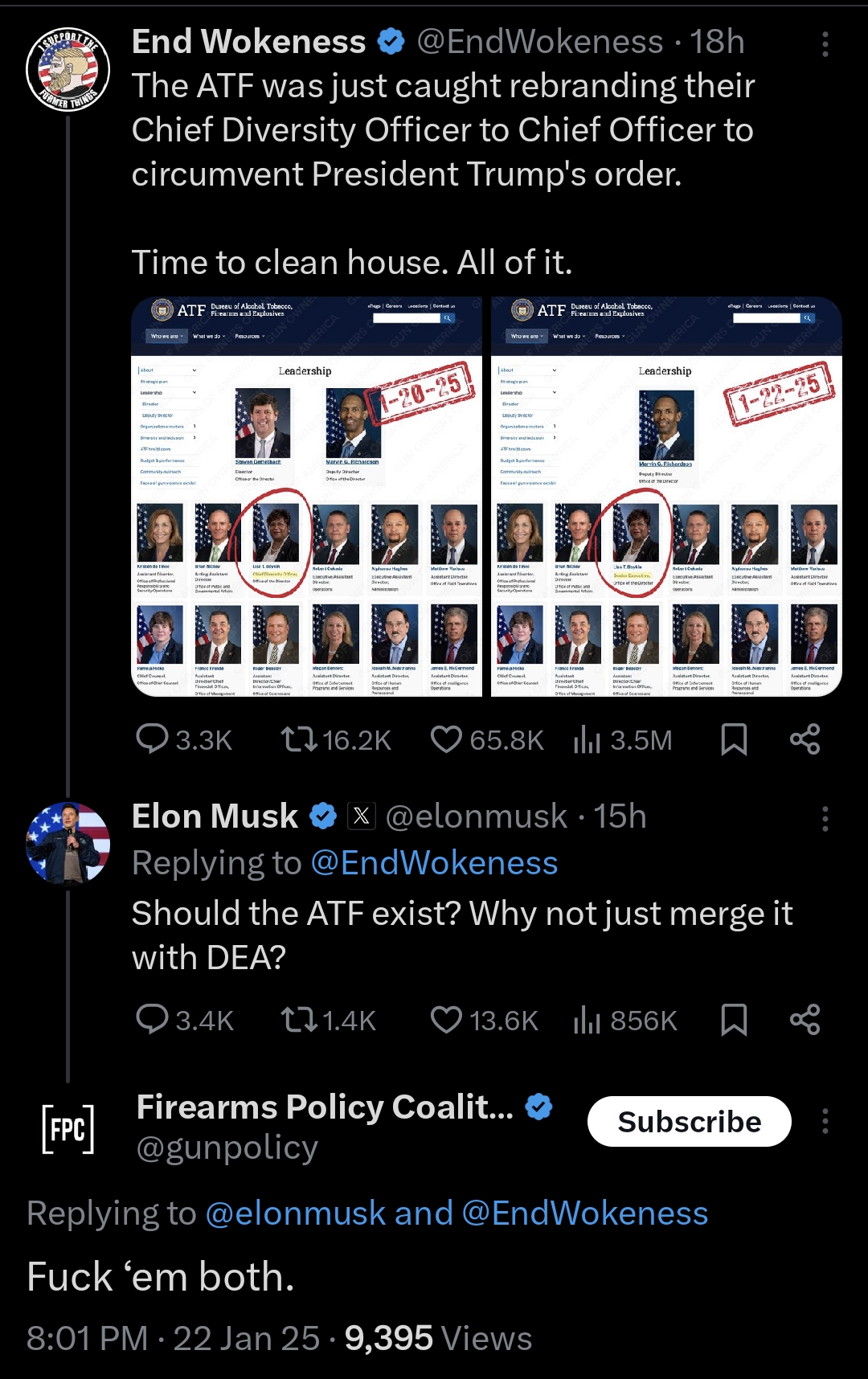This screenshot has width=868, height=1379.
Task: Share Elon Musk's reply
Action: point(805,1019)
